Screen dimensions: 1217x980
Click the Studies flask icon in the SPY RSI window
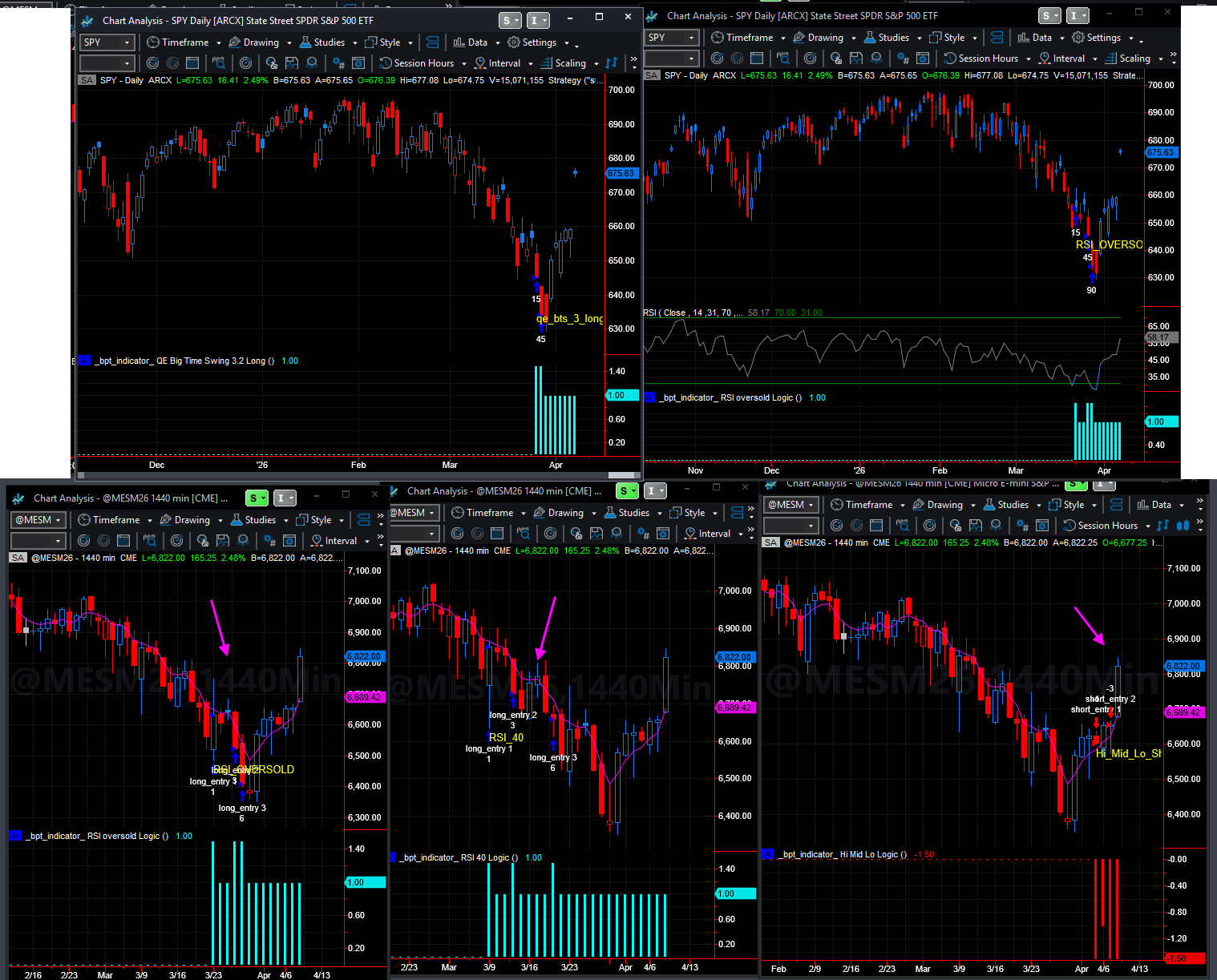(870, 38)
